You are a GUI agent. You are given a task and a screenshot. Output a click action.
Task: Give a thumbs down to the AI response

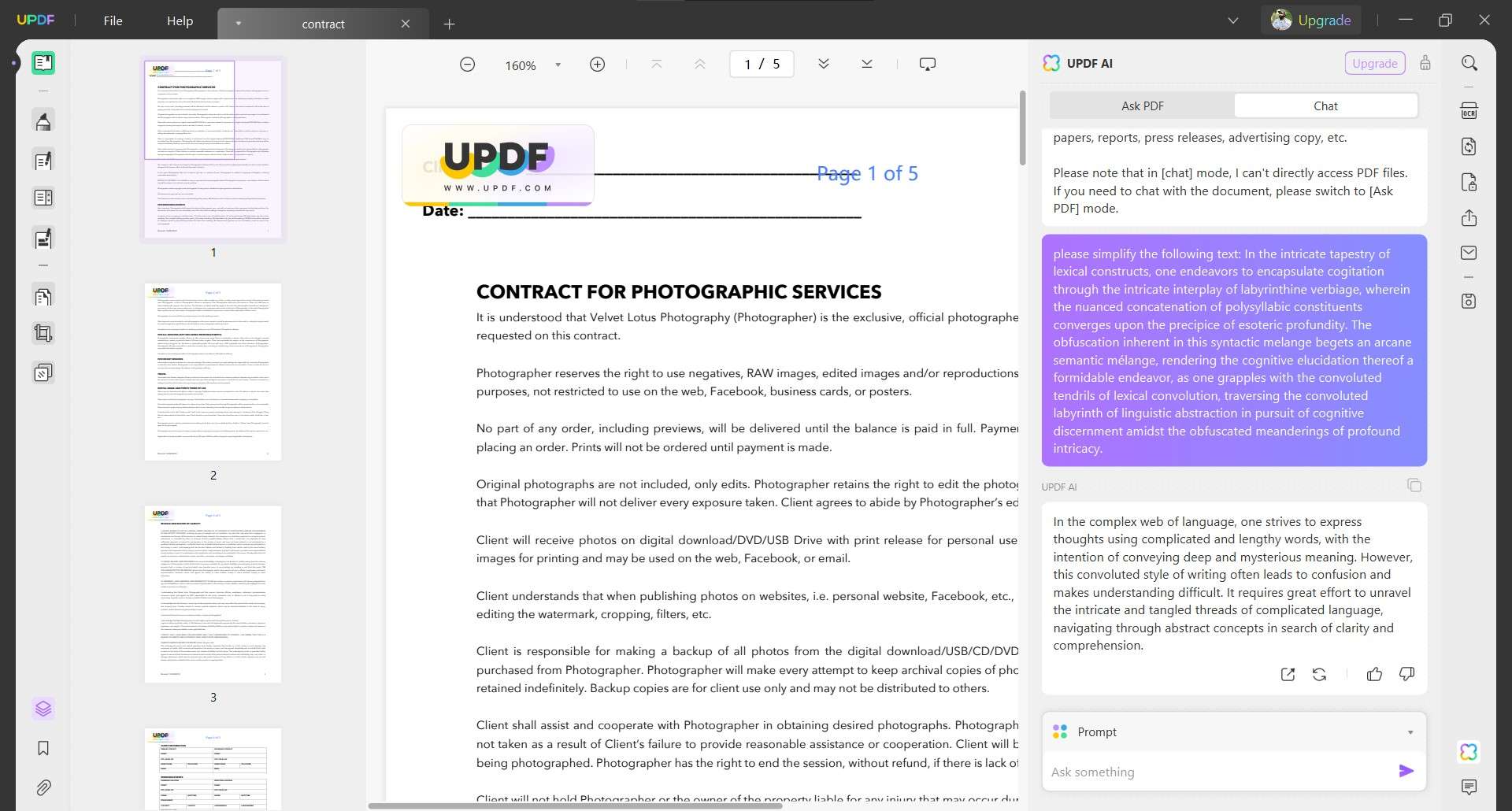click(x=1406, y=674)
